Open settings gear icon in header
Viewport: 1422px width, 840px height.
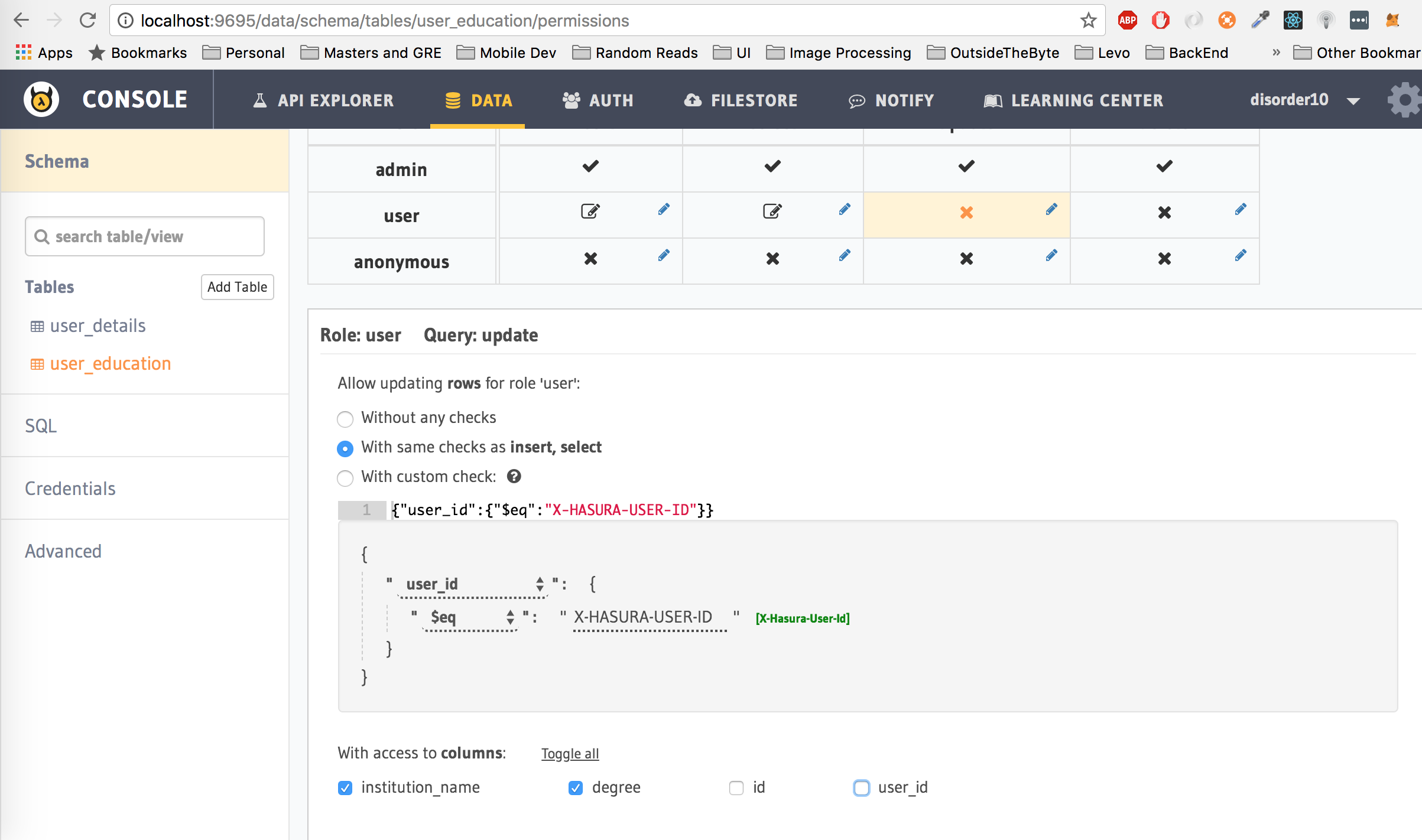pyautogui.click(x=1404, y=100)
